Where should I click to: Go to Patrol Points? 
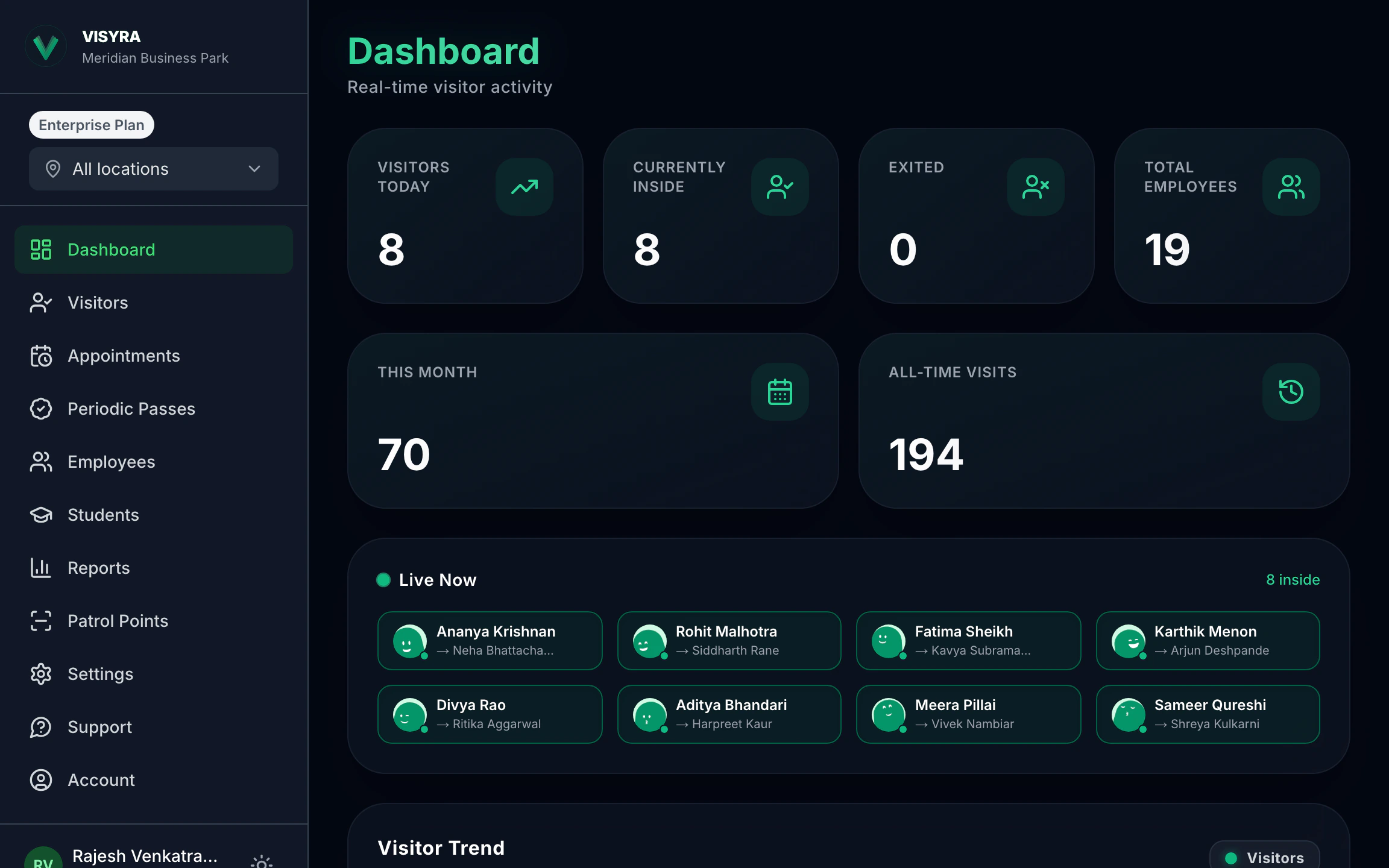(154, 621)
